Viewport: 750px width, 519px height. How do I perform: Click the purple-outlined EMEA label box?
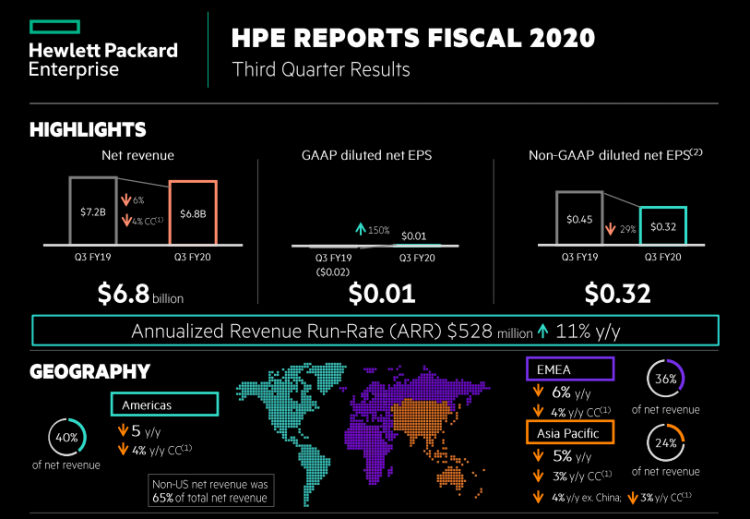570,369
